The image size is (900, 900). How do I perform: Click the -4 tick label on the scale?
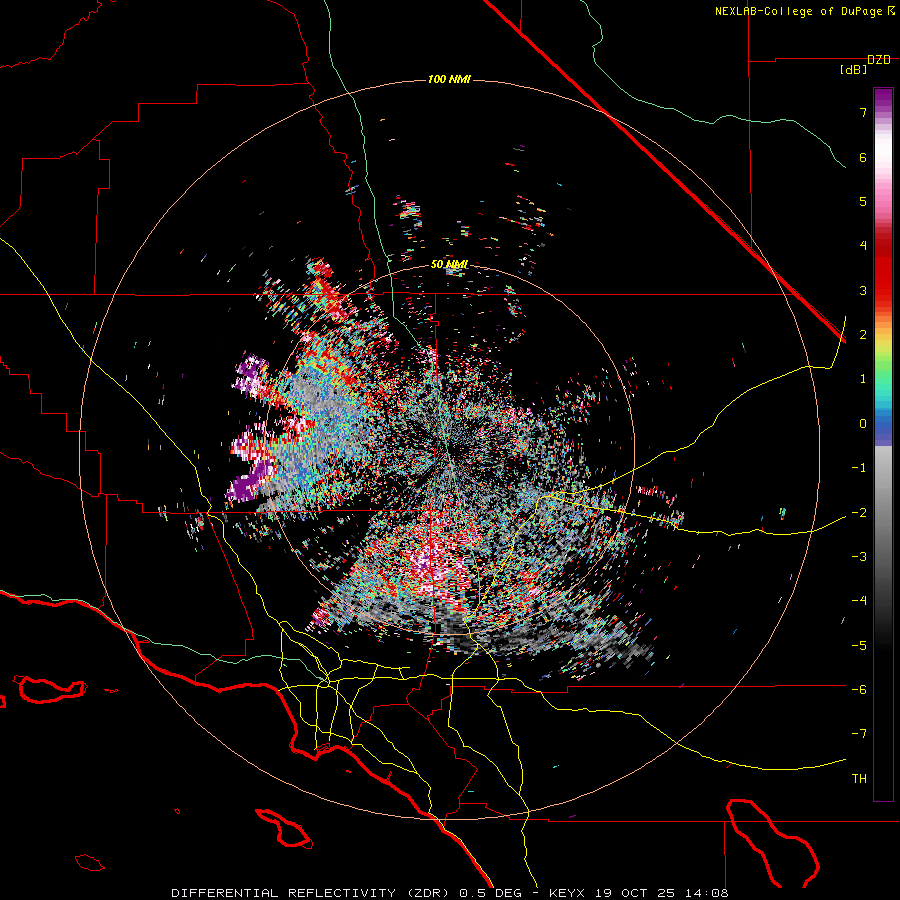point(859,601)
